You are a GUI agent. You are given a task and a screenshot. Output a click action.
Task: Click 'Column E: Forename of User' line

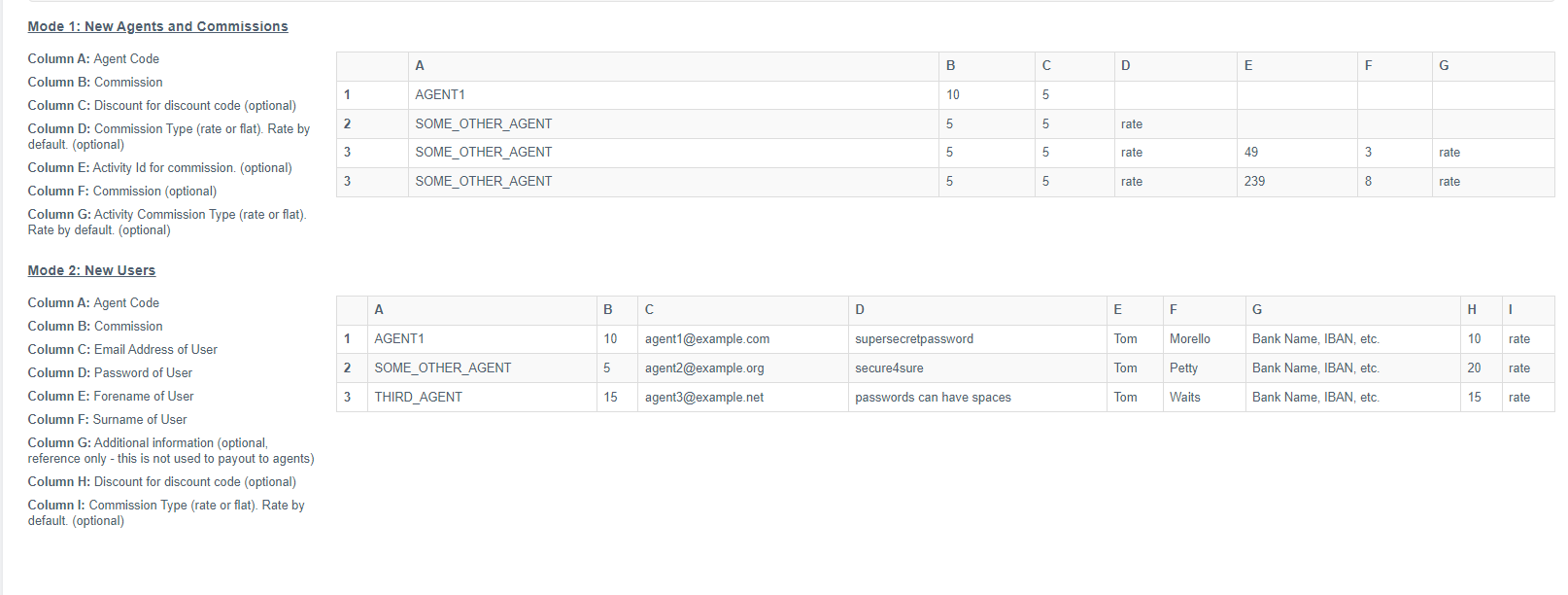pyautogui.click(x=111, y=396)
